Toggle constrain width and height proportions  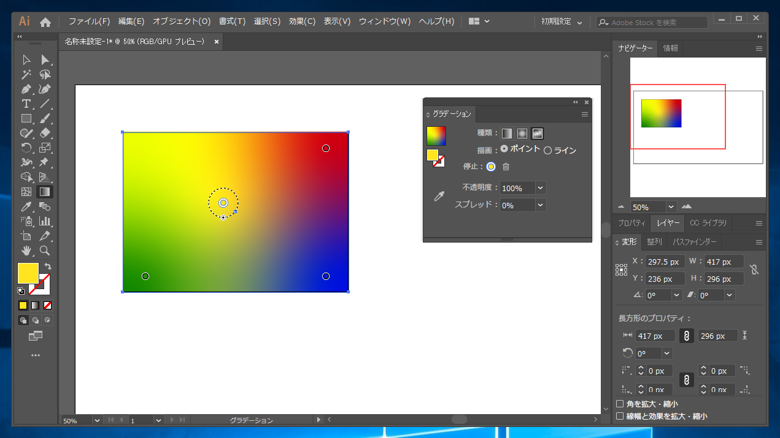[x=754, y=270]
